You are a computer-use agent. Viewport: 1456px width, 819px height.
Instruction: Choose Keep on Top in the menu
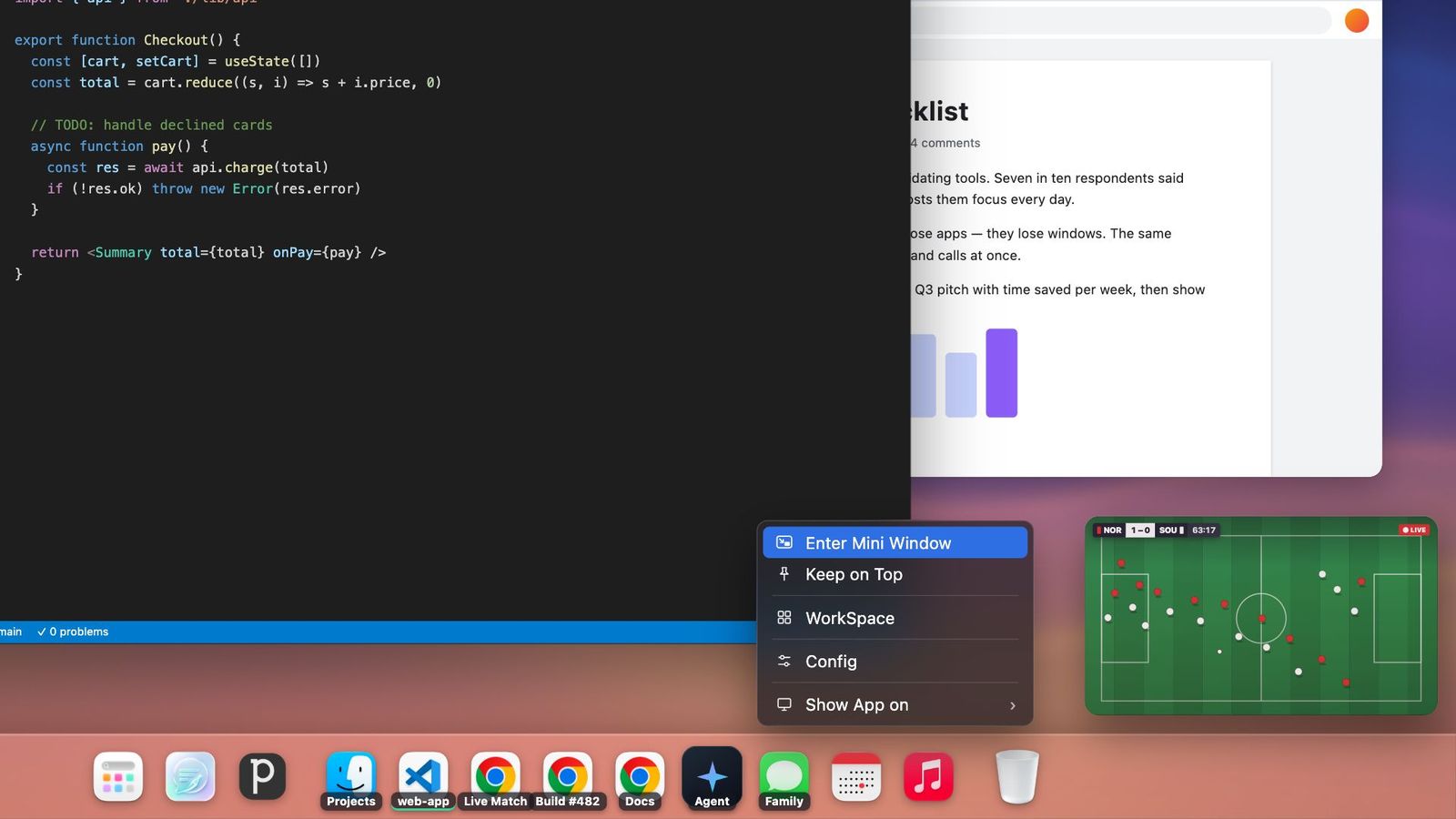click(895, 574)
